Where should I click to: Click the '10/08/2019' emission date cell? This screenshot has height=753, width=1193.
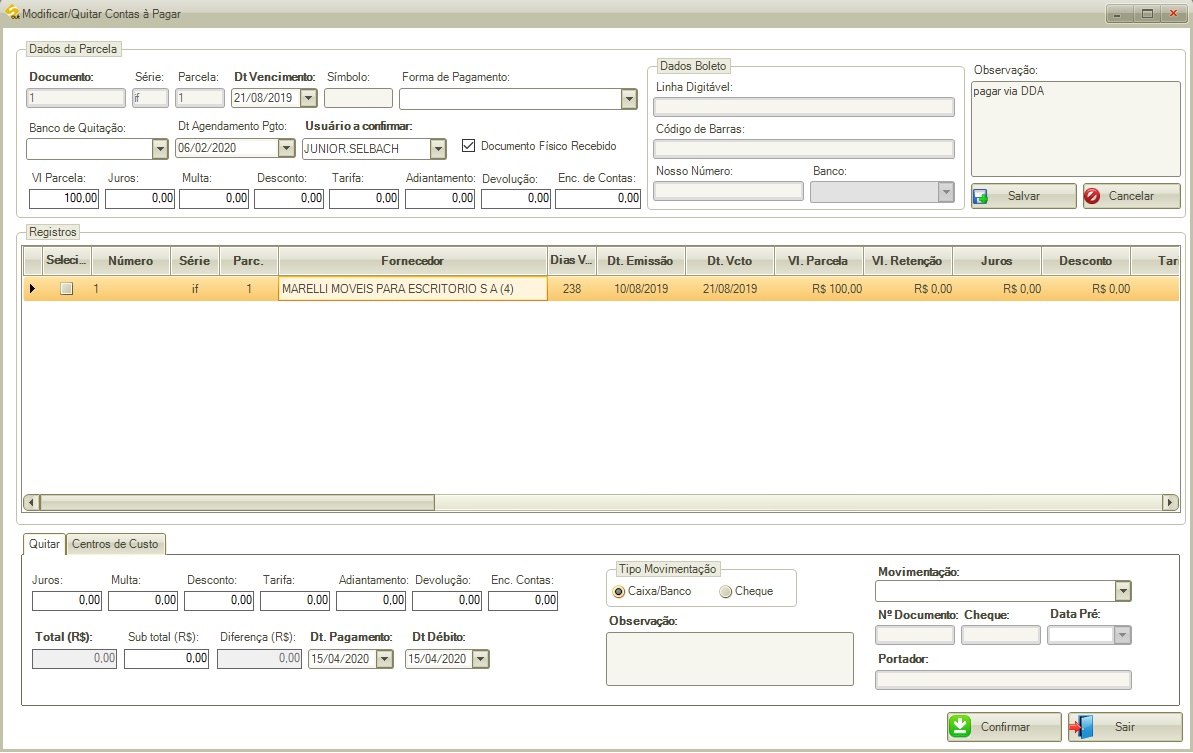click(641, 288)
